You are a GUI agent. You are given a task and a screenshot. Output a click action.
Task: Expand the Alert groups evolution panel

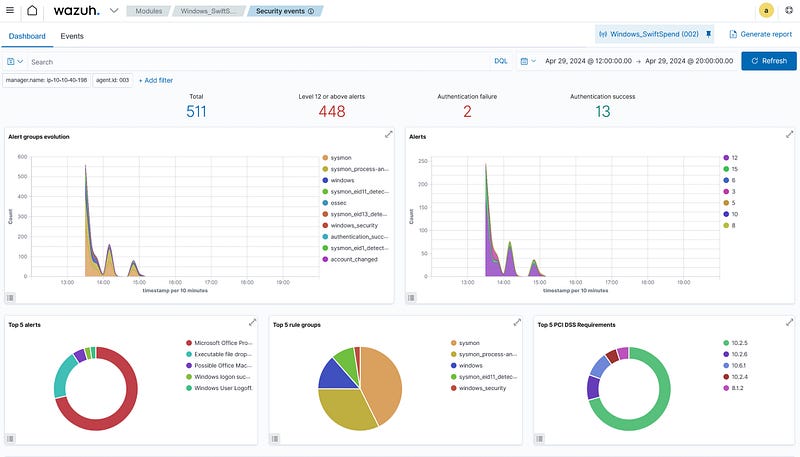388,134
